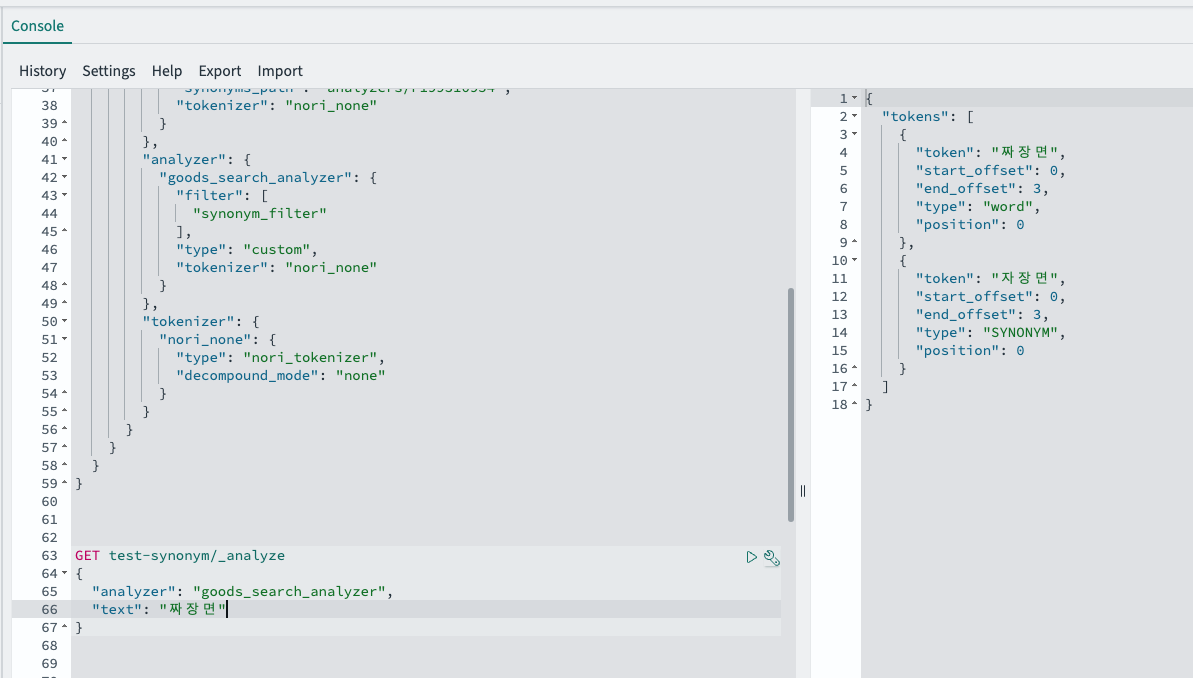Click empty editor line 61
The width and height of the screenshot is (1193, 678).
(426, 520)
